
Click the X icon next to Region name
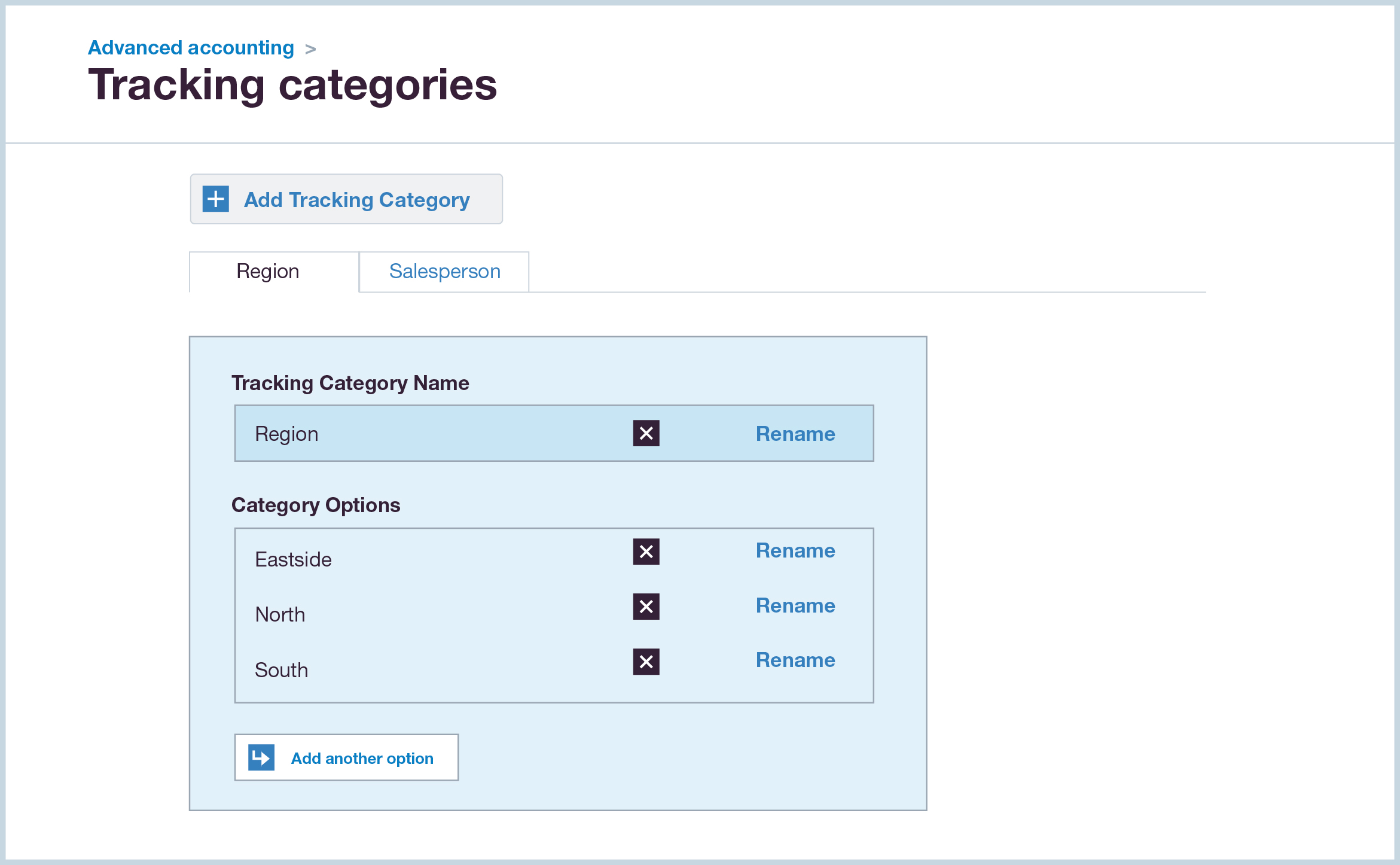pos(646,433)
